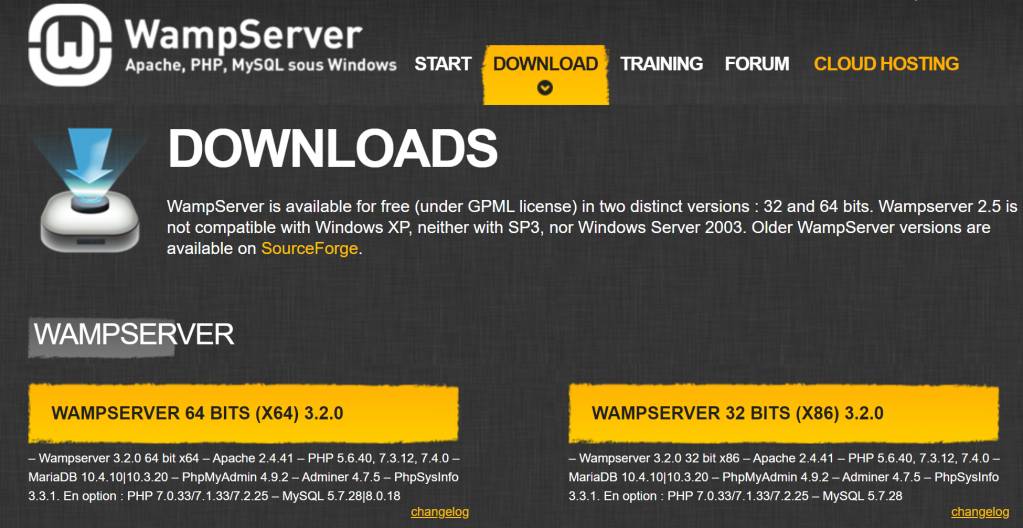1023x528 pixels.
Task: Visit the FORUM section
Action: 757,64
